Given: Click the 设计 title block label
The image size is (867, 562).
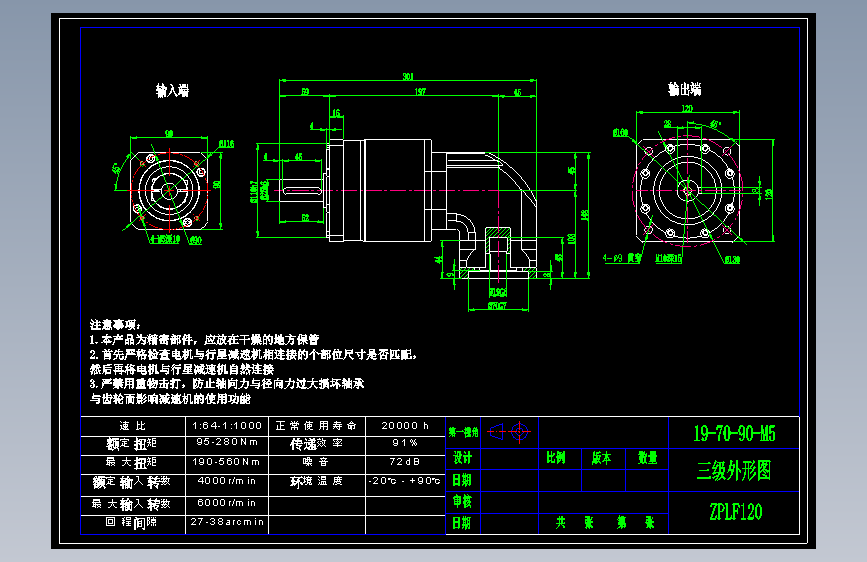Looking at the screenshot, I should [x=462, y=458].
